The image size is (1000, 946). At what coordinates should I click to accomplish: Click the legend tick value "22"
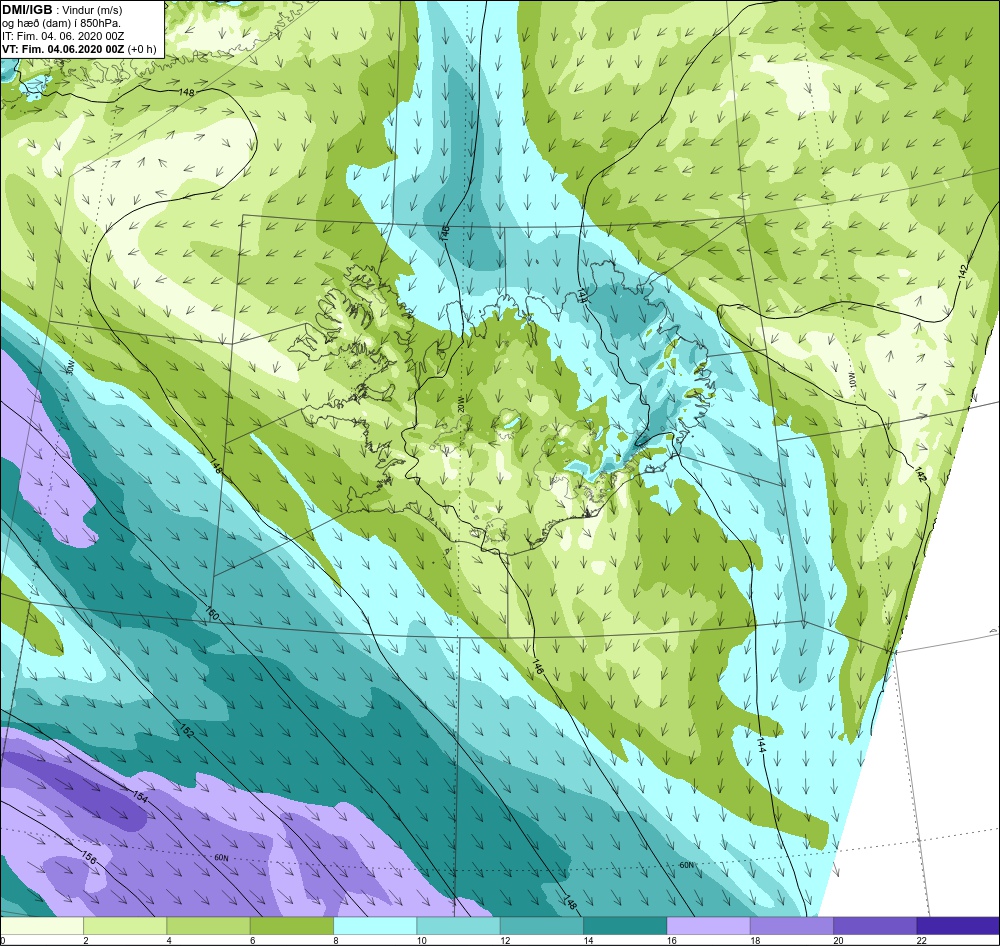[x=922, y=940]
